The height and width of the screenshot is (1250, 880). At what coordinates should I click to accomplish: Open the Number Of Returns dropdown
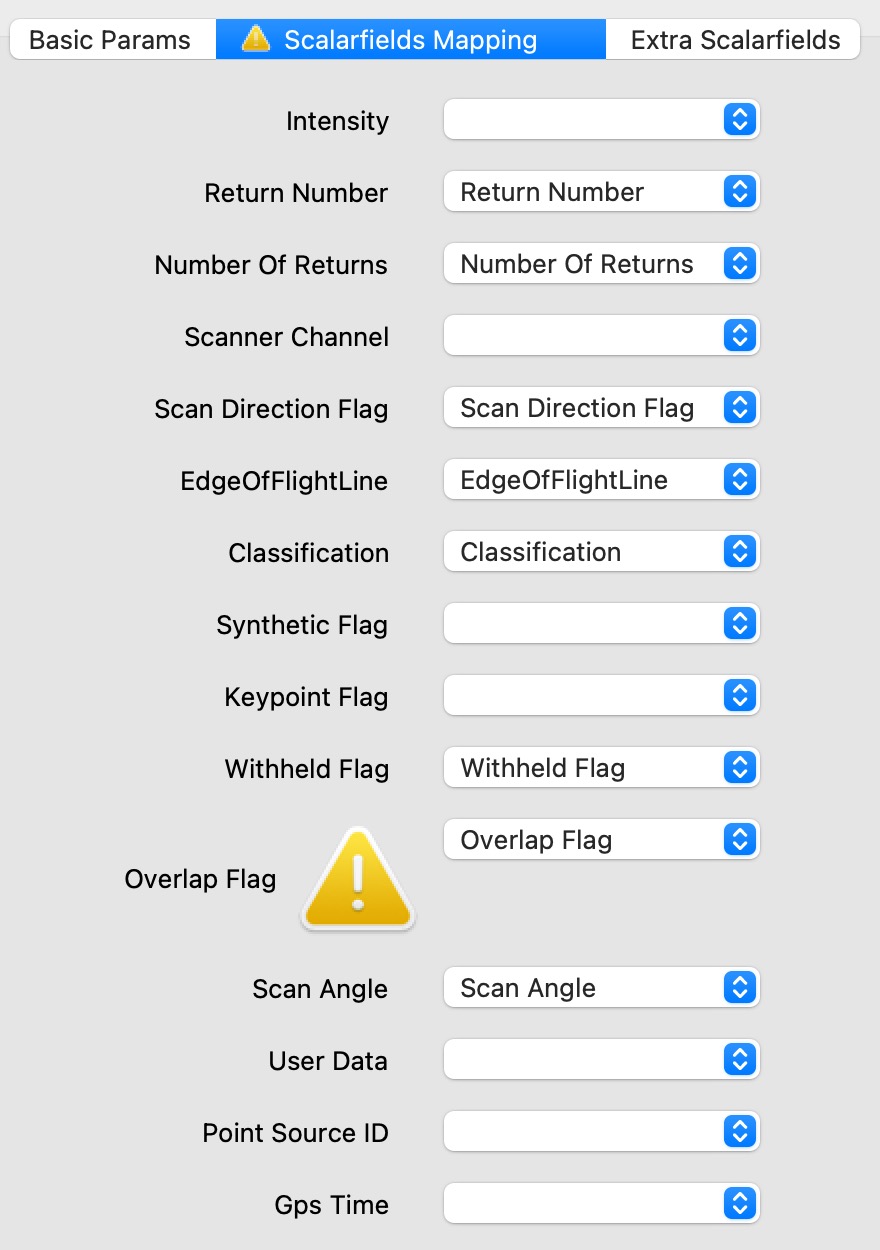[601, 264]
